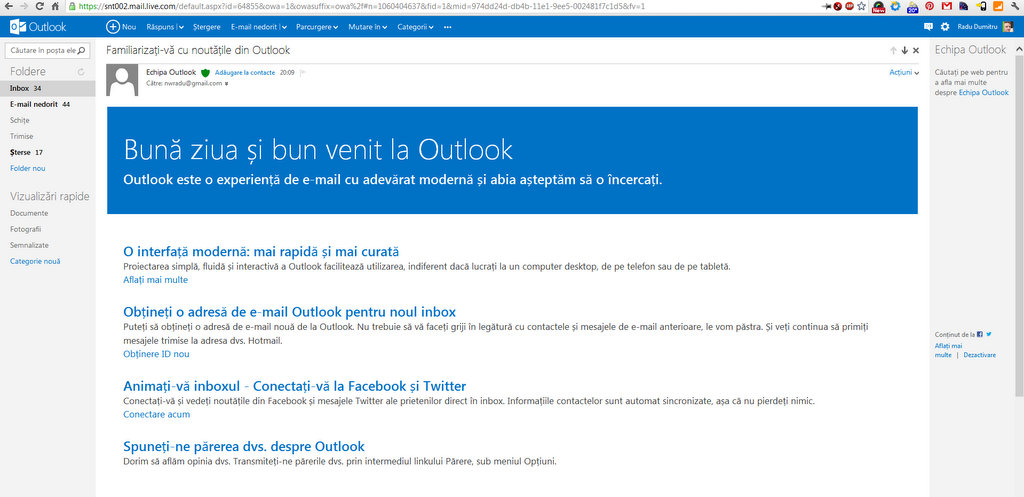Select the Fotografii quick view
Viewport: 1024px width, 497px height.
coord(25,229)
